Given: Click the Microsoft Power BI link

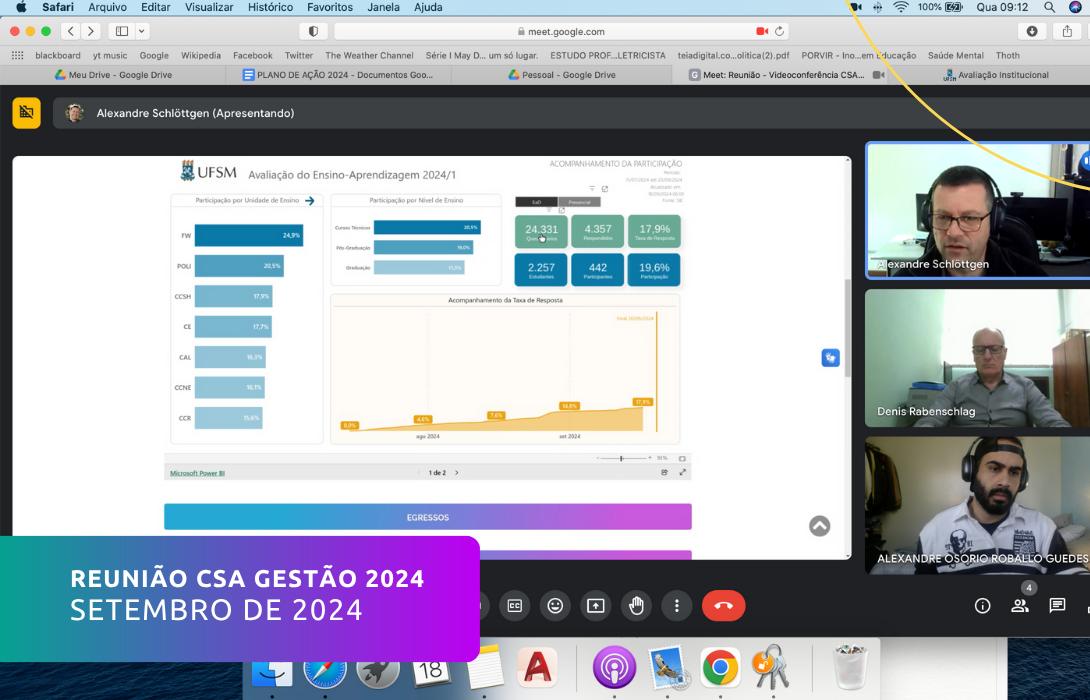Looking at the screenshot, I should click(x=197, y=472).
